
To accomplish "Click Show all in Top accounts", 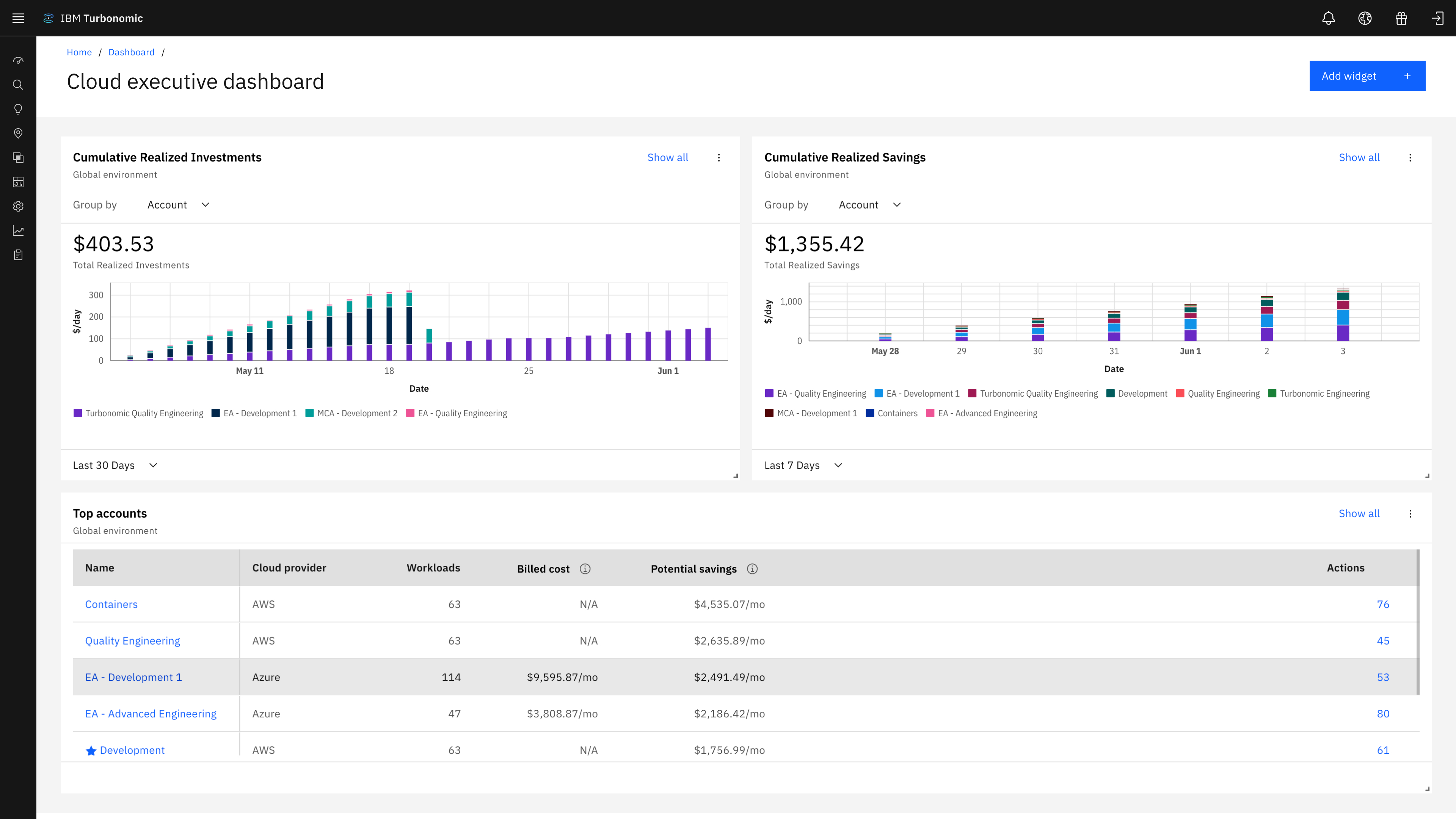I will tap(1359, 514).
